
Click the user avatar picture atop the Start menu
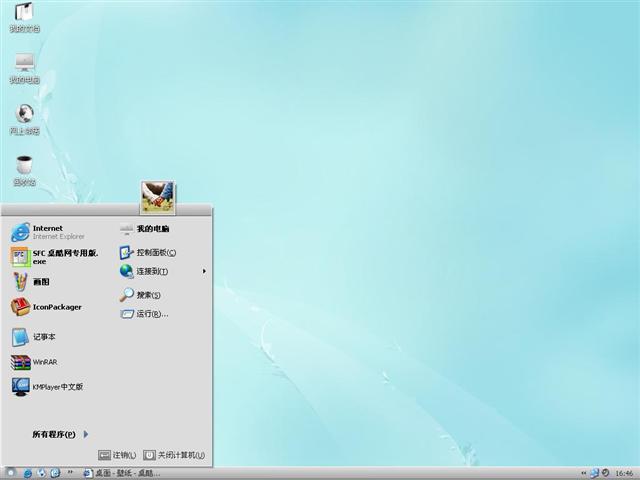pos(158,197)
